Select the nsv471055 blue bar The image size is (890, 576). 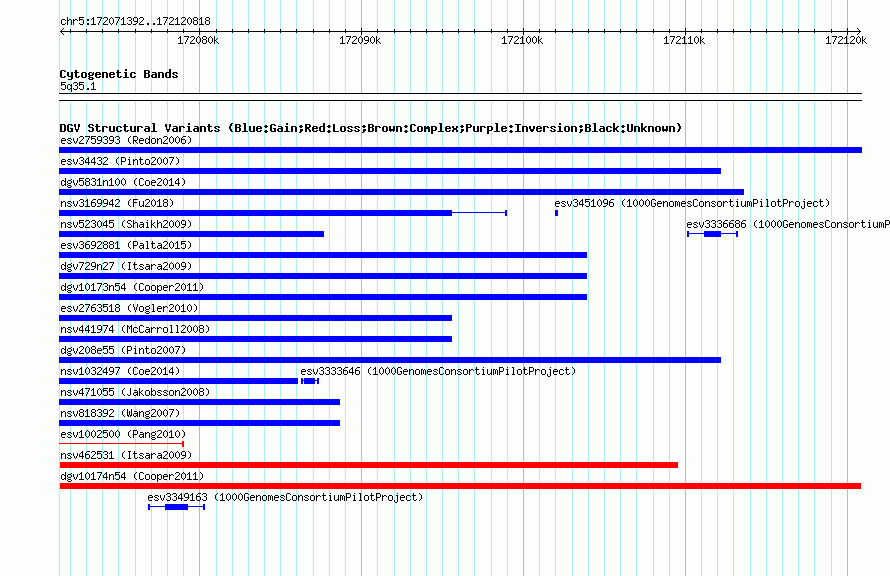click(199, 402)
